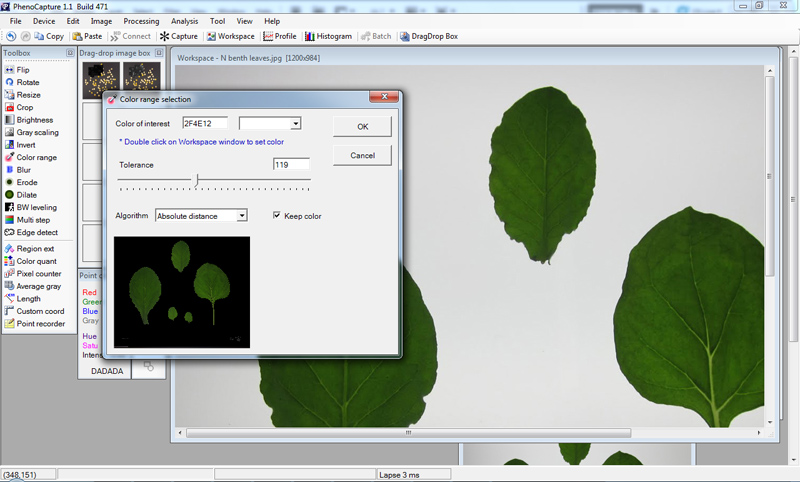Open the Brightness tool
This screenshot has width=800, height=482.
(x=34, y=120)
